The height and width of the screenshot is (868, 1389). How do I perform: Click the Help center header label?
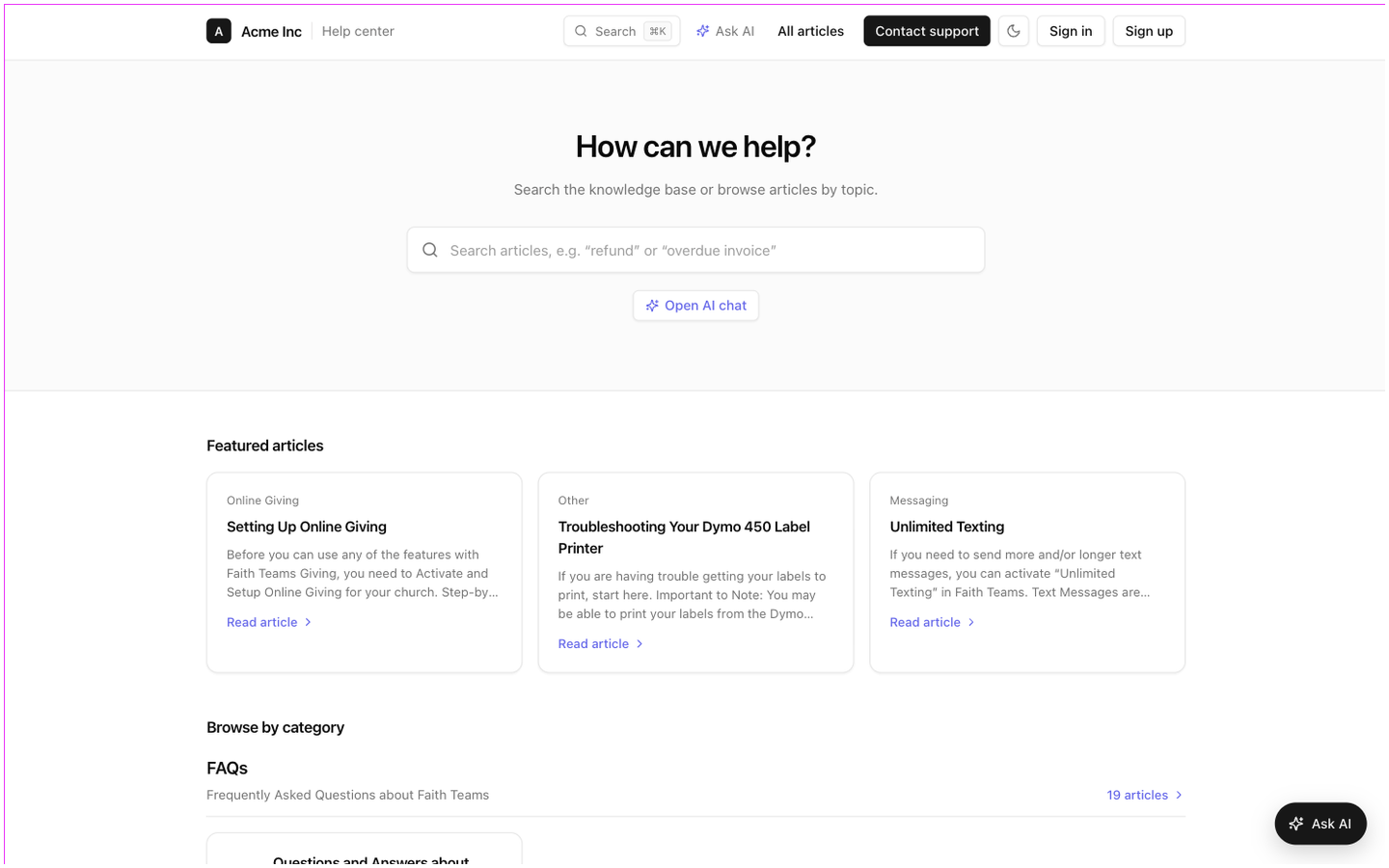click(358, 31)
